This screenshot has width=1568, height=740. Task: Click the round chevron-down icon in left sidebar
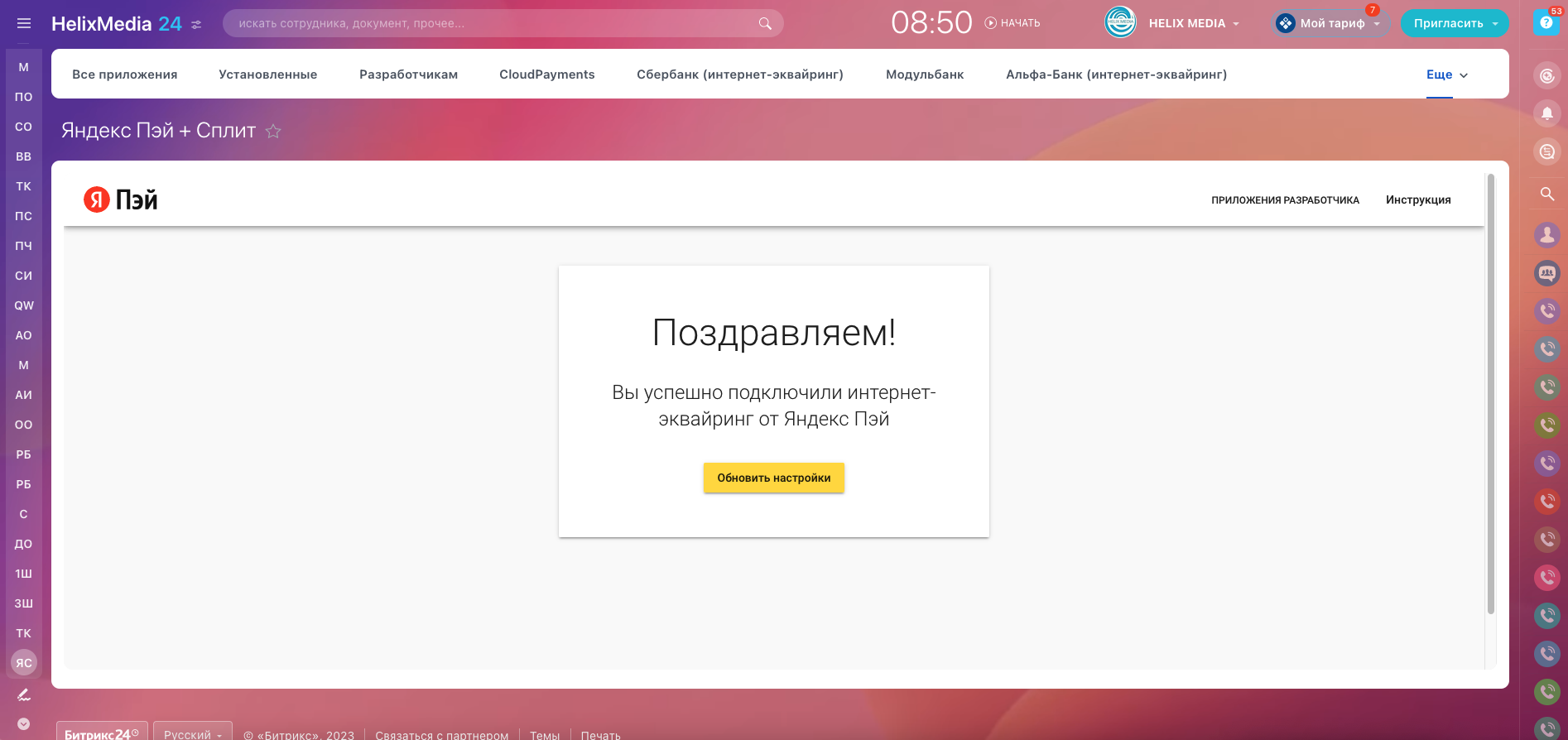23,724
